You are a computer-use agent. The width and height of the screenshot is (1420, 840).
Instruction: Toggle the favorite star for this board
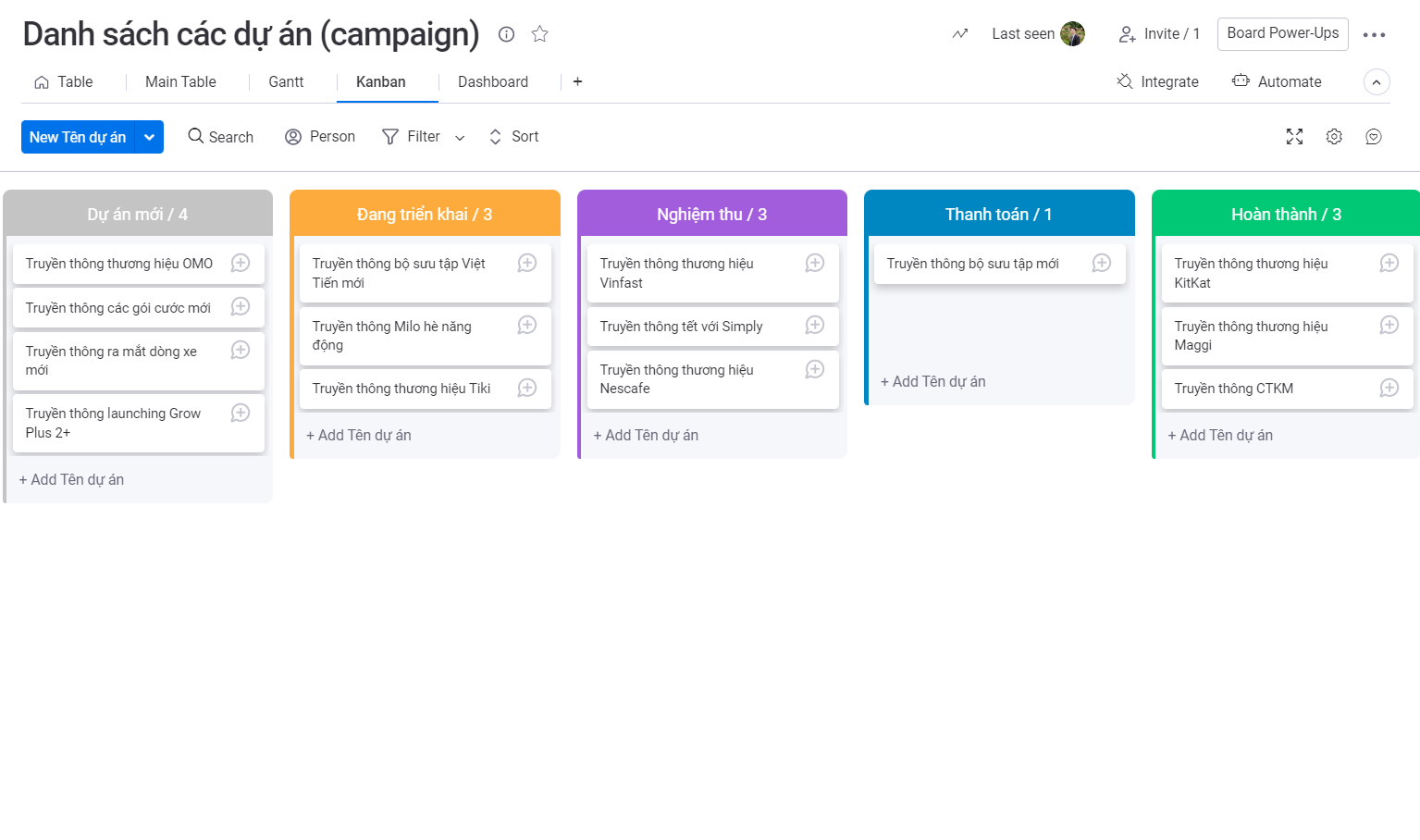click(539, 34)
